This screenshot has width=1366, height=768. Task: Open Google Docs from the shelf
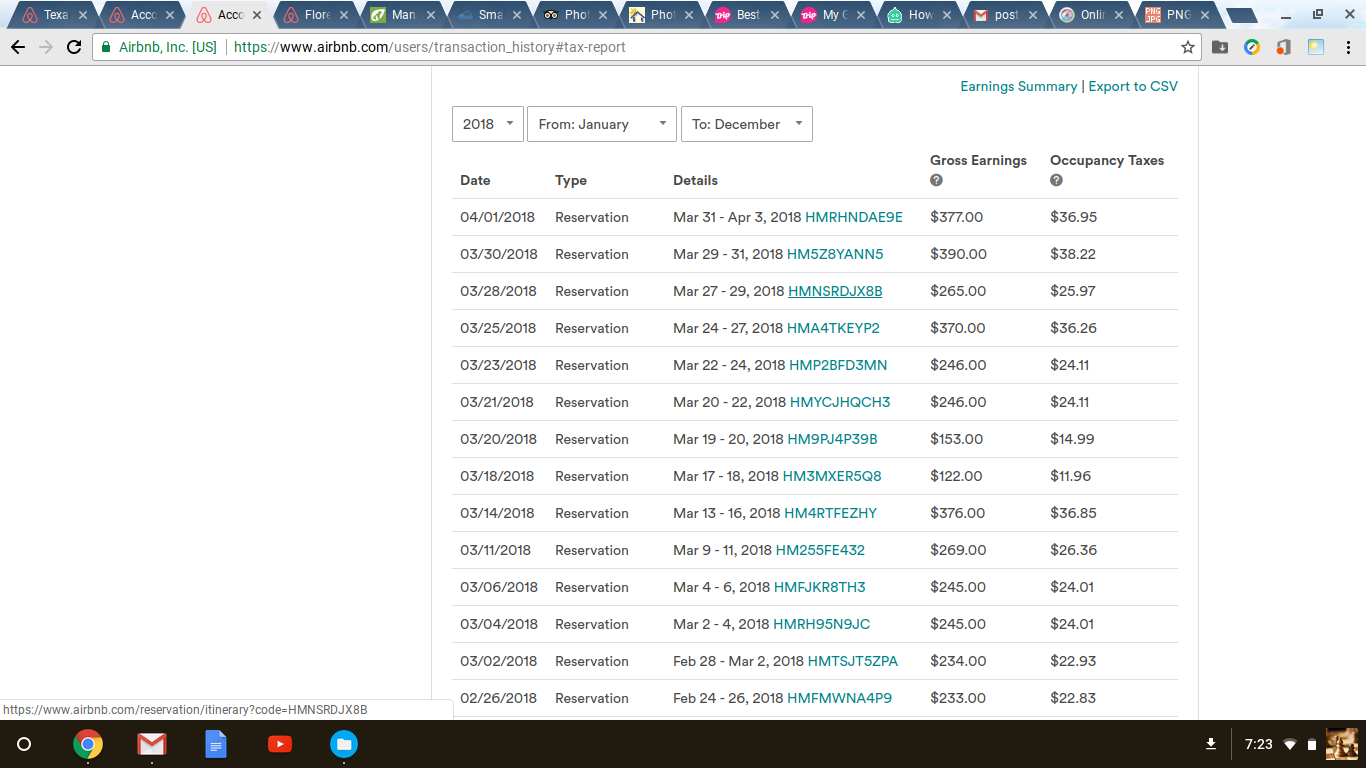[216, 744]
